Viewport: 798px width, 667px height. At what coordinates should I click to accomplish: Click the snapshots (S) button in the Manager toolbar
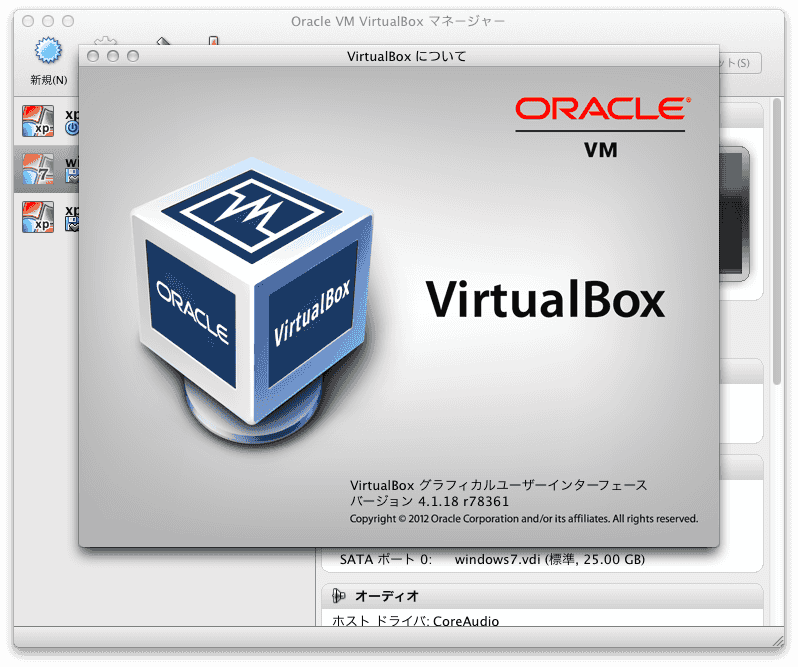click(740, 63)
